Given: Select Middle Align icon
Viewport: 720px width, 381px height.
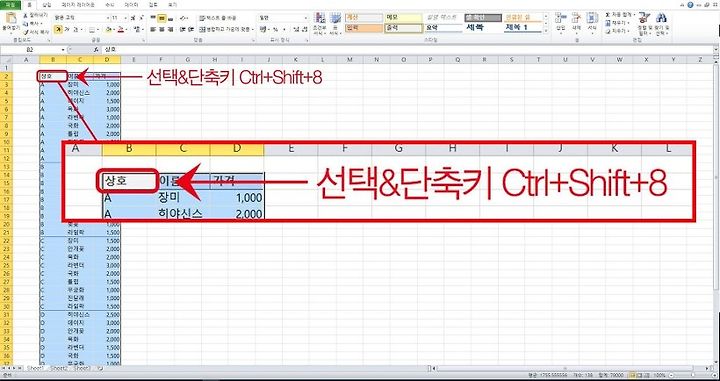Looking at the screenshot, I should click(161, 18).
